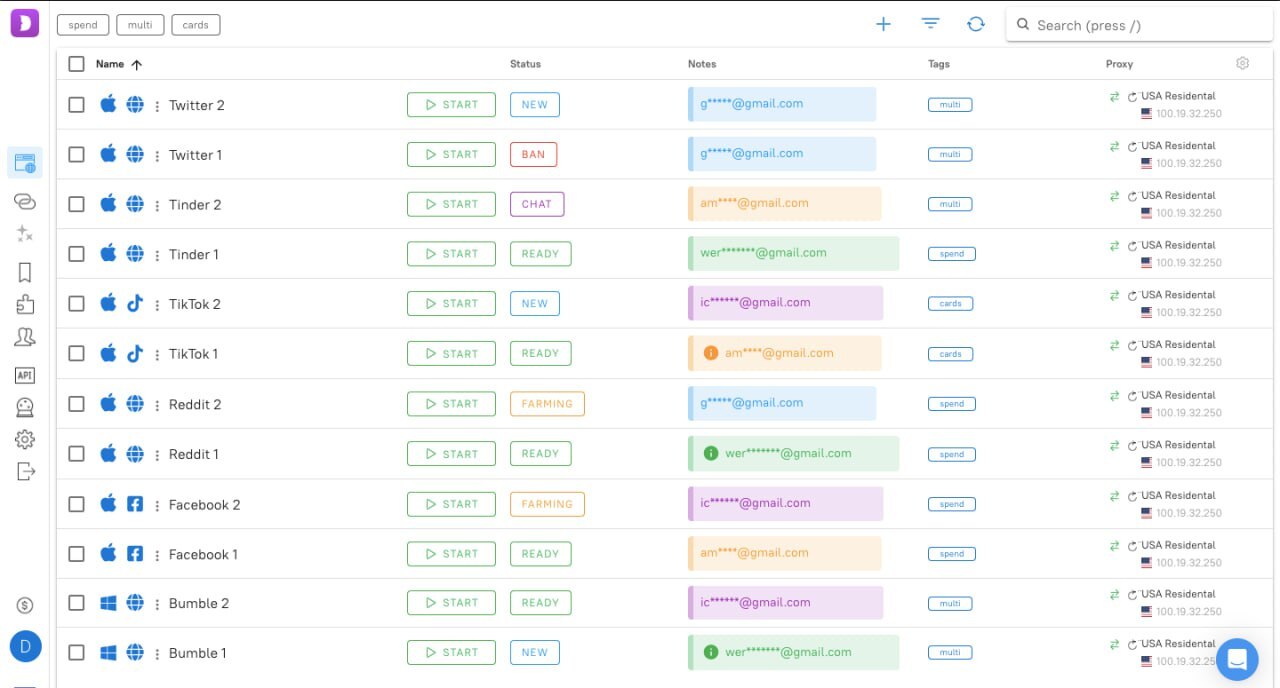Open the settings gear in left sidebar
This screenshot has width=1280, height=688.
pos(25,439)
